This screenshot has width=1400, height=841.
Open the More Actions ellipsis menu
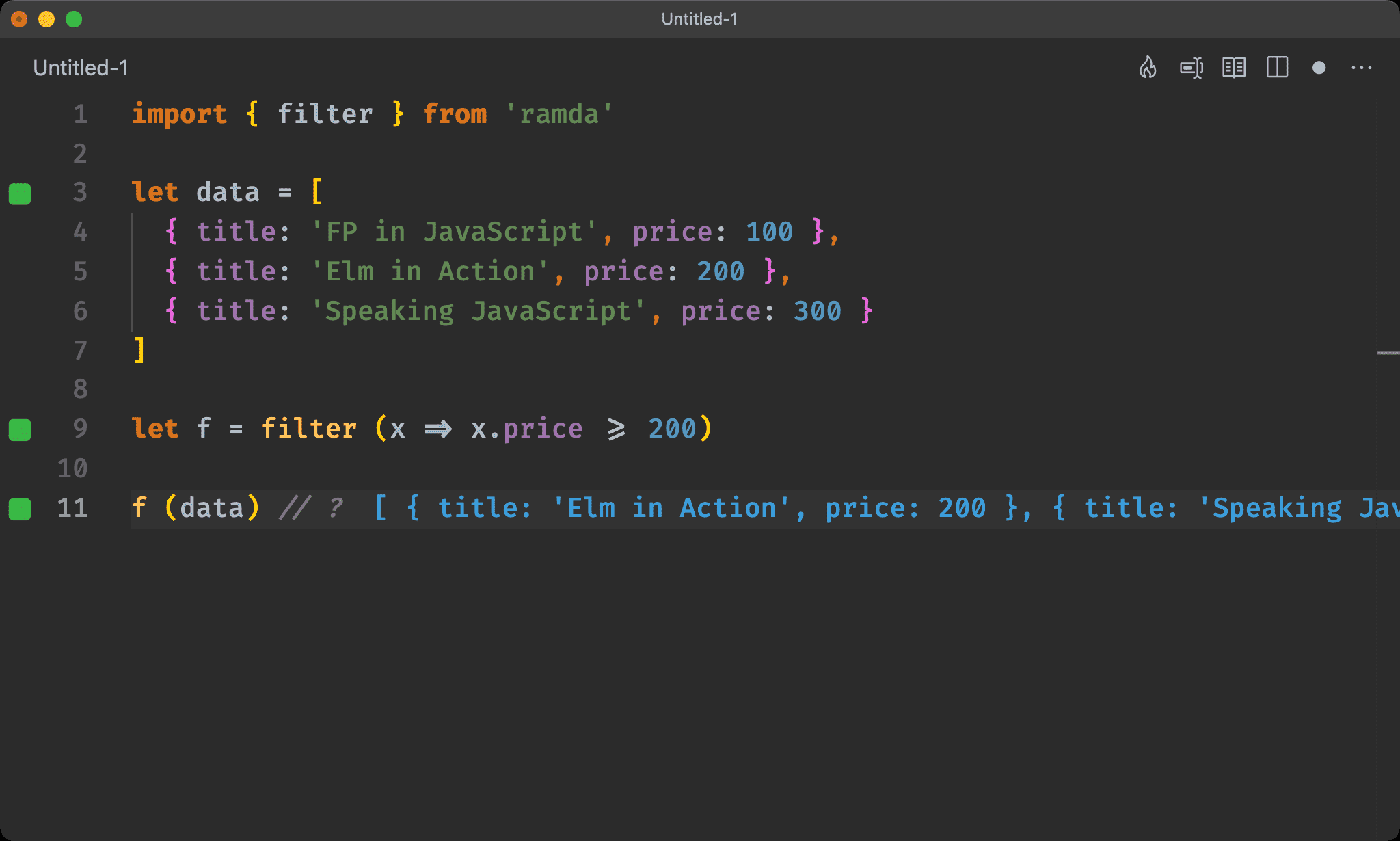[x=1362, y=68]
